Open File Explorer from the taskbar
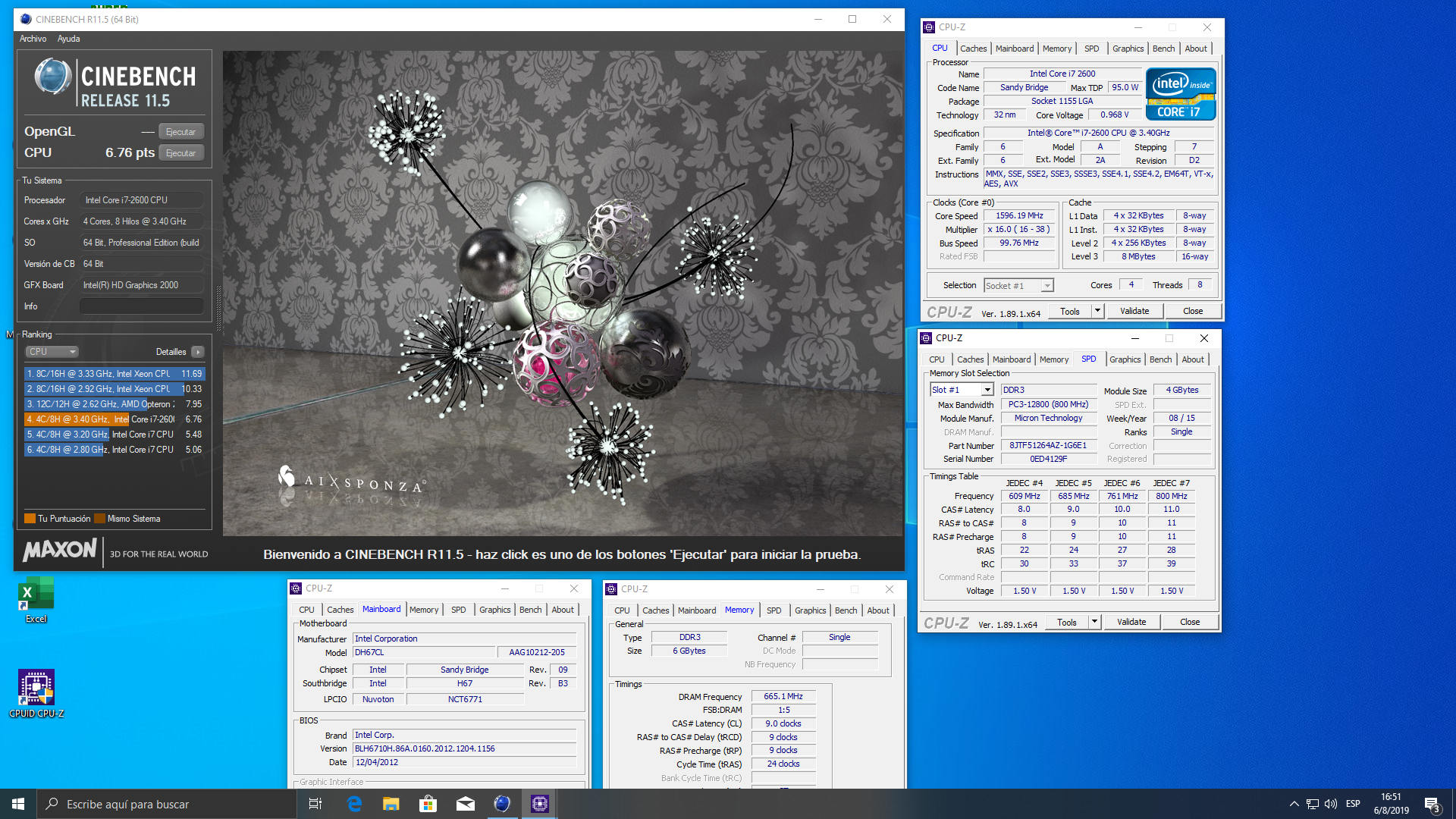 pyautogui.click(x=391, y=804)
